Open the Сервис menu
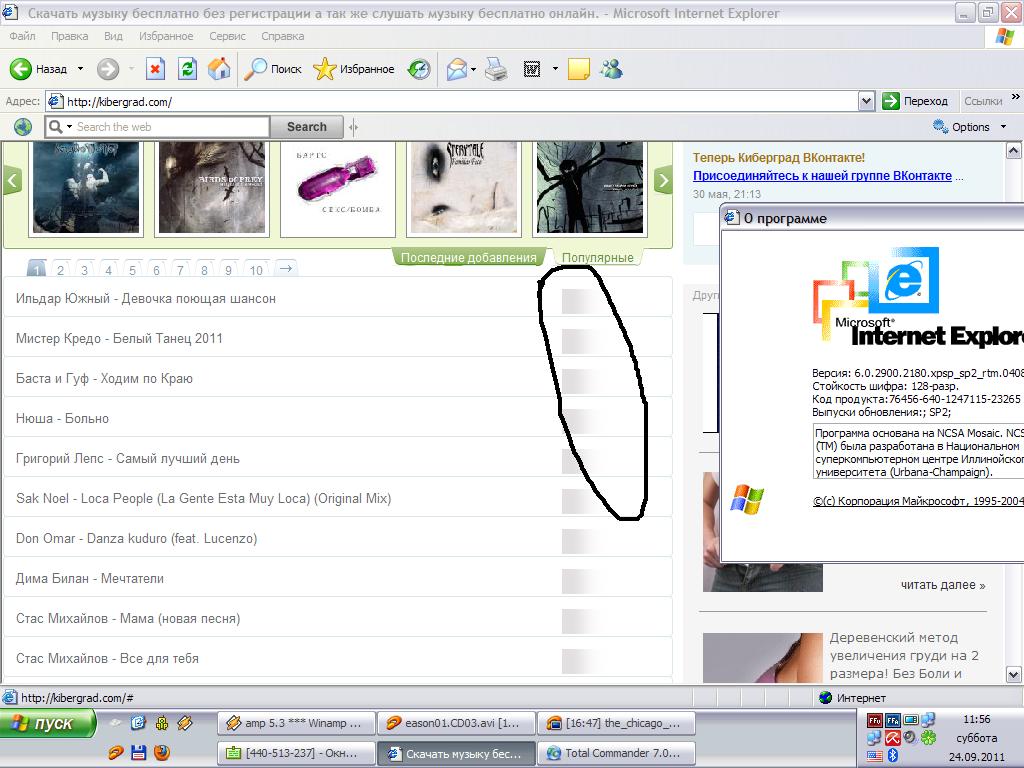The height and width of the screenshot is (768, 1024). click(227, 36)
